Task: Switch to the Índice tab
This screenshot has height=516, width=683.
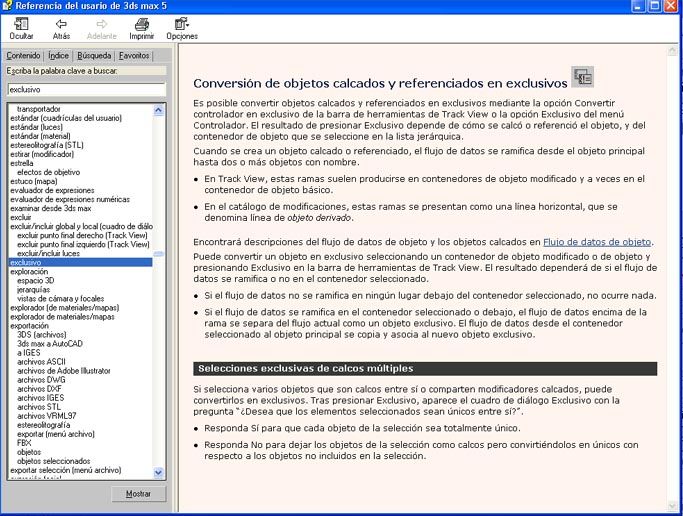Action: (58, 56)
